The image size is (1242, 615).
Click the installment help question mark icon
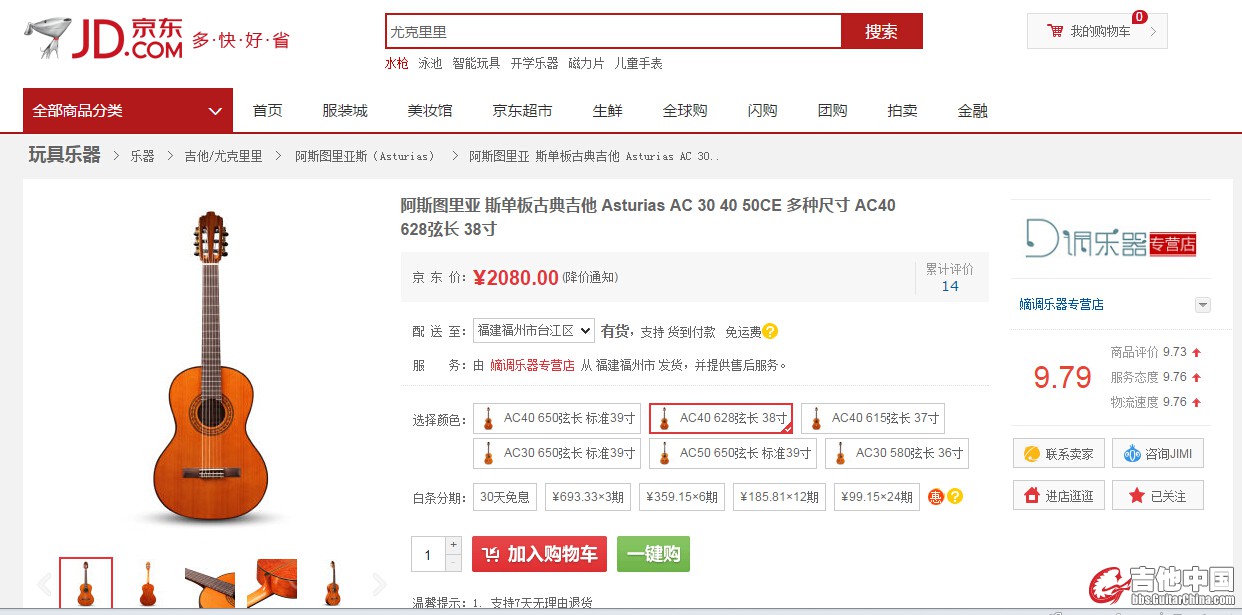pyautogui.click(x=955, y=496)
